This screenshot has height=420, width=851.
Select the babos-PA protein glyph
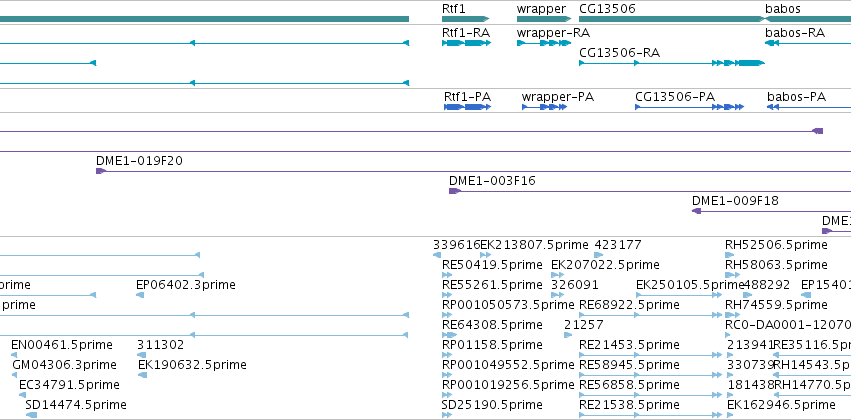(x=809, y=107)
